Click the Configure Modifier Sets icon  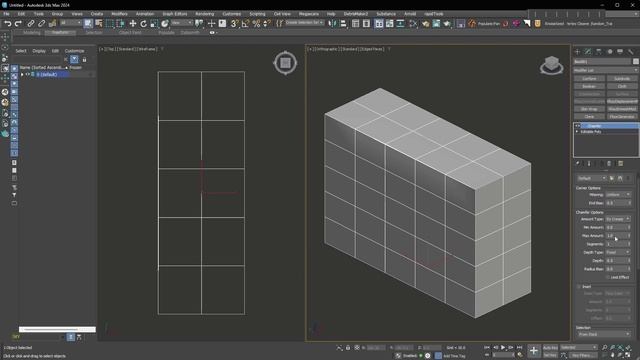pos(620,164)
